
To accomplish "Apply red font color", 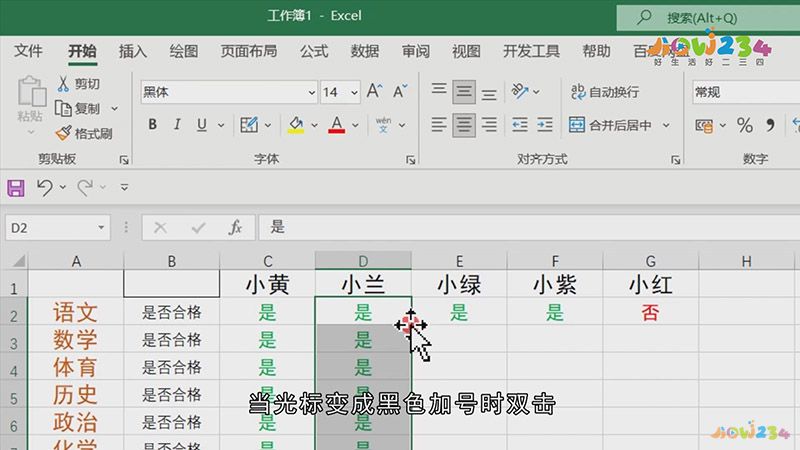I will tap(337, 124).
